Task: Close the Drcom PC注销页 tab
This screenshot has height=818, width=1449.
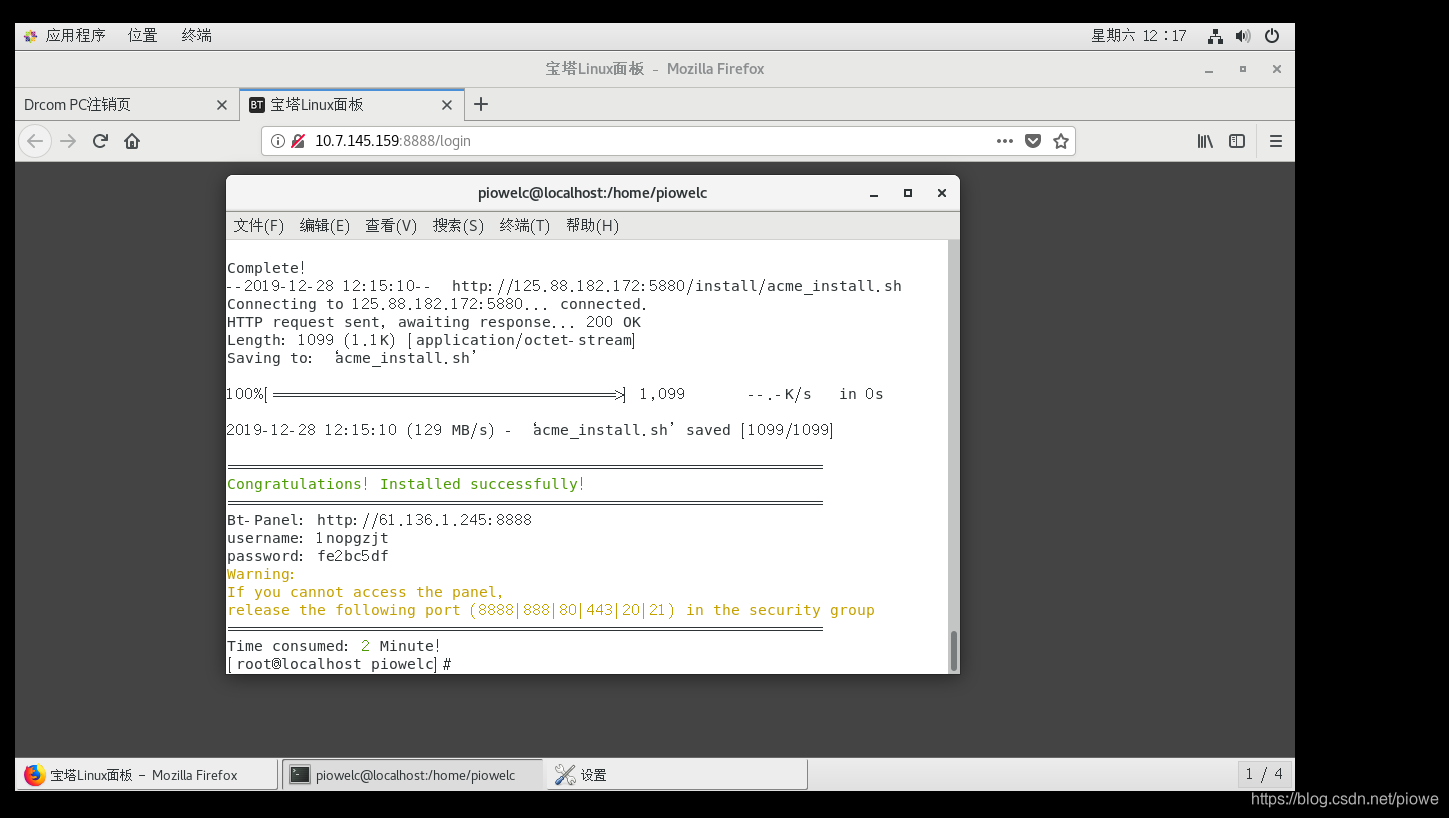Action: point(222,105)
